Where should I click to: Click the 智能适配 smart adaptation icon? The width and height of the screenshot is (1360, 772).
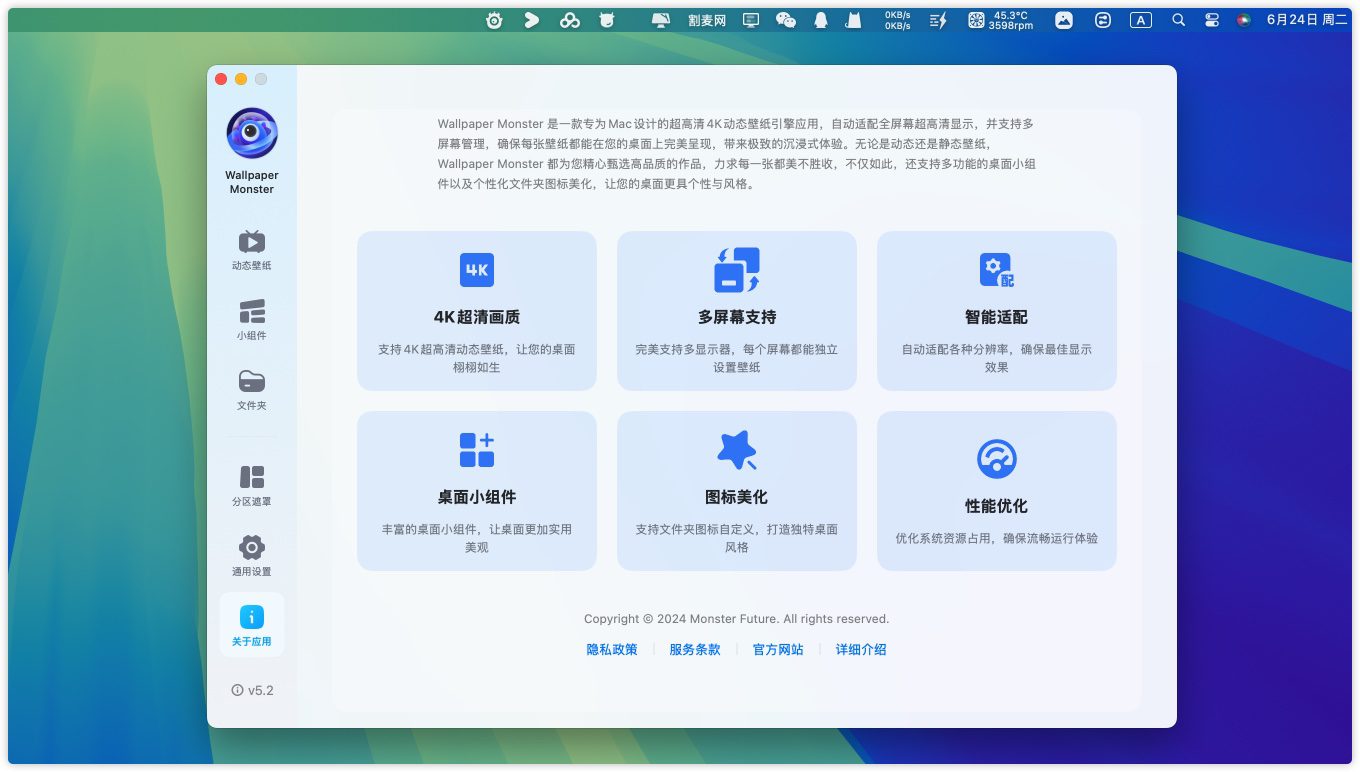[x=997, y=270]
